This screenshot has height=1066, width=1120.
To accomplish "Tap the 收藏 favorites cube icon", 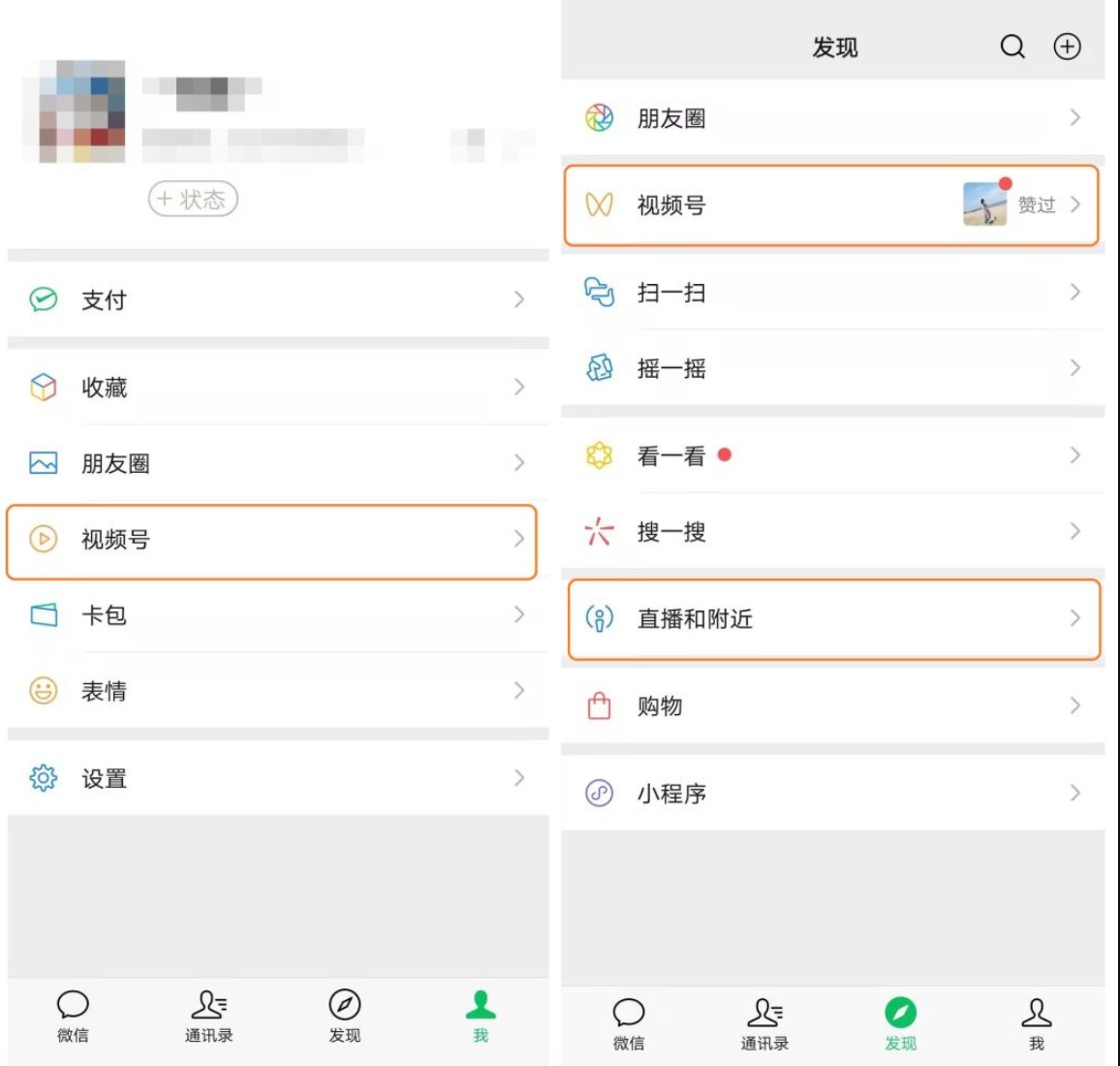I will (x=44, y=387).
